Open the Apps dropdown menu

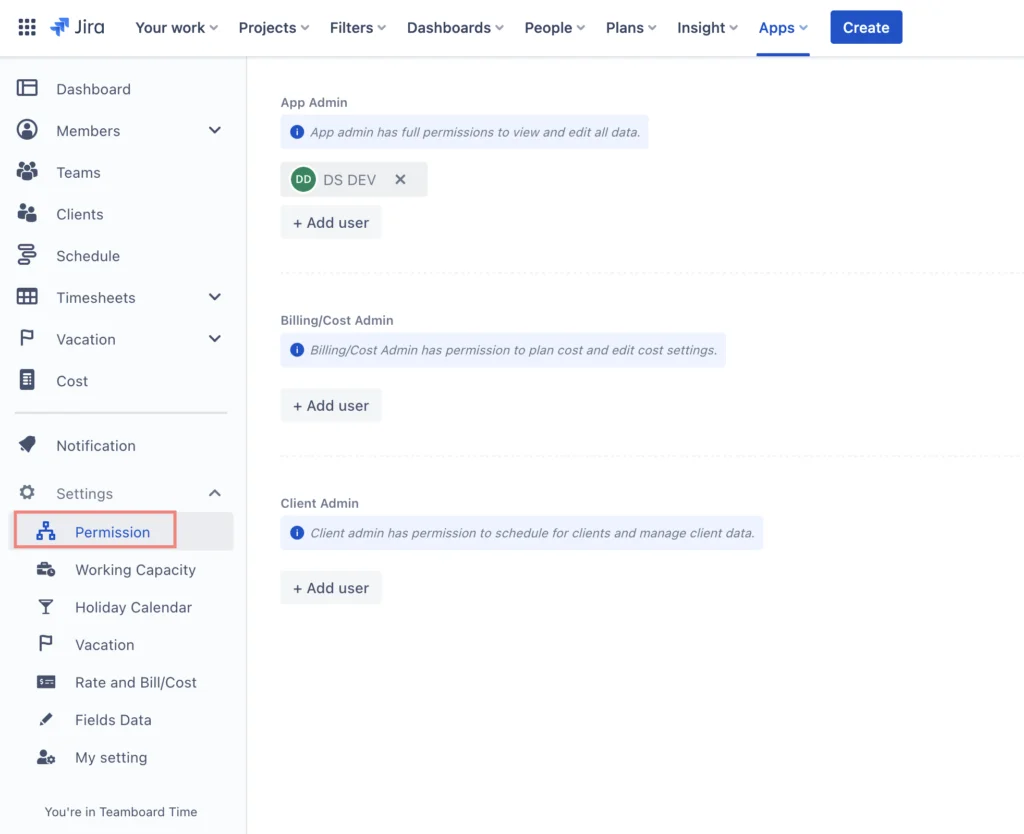(783, 27)
